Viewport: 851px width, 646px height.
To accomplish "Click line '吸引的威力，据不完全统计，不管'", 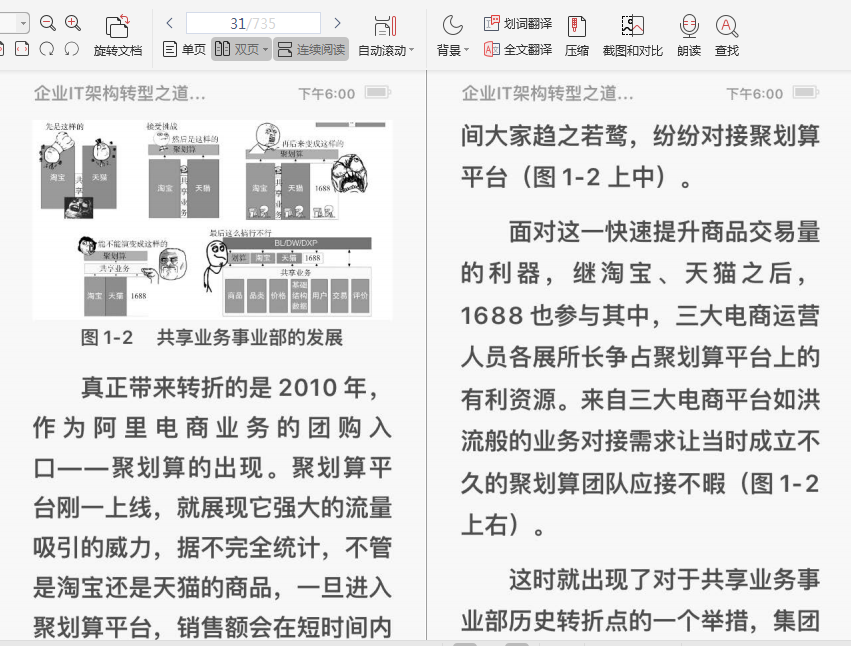I will 212,547.
